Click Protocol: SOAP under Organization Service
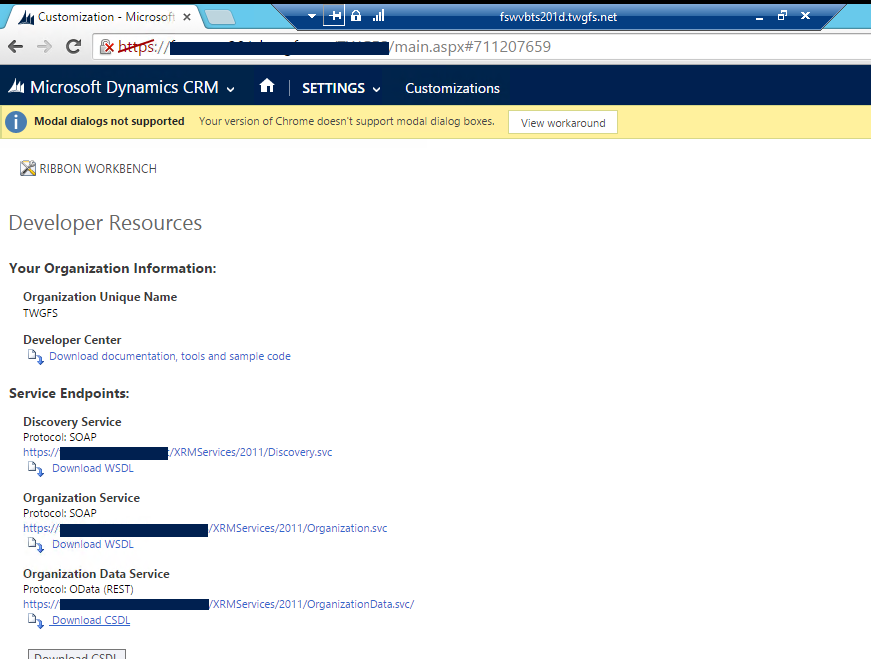 coord(60,513)
